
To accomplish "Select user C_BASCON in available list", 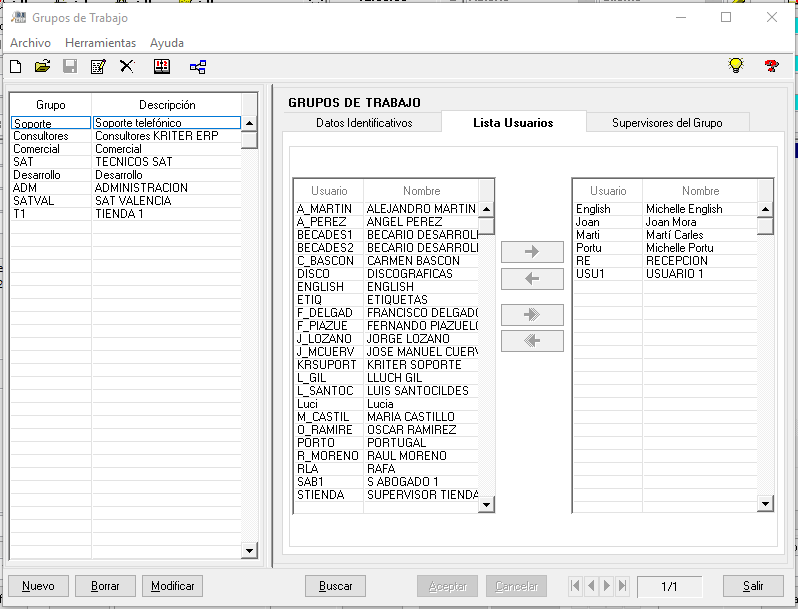I will point(386,260).
